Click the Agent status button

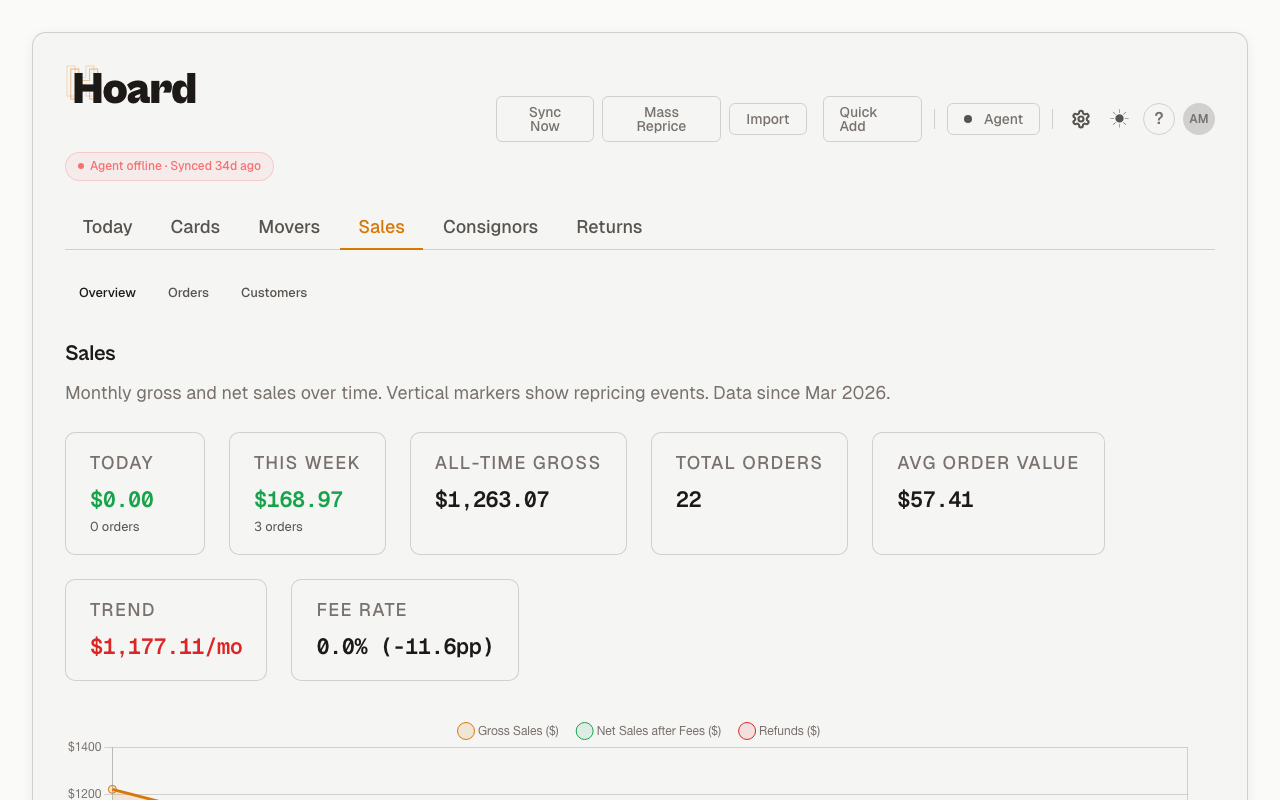[x=993, y=119]
